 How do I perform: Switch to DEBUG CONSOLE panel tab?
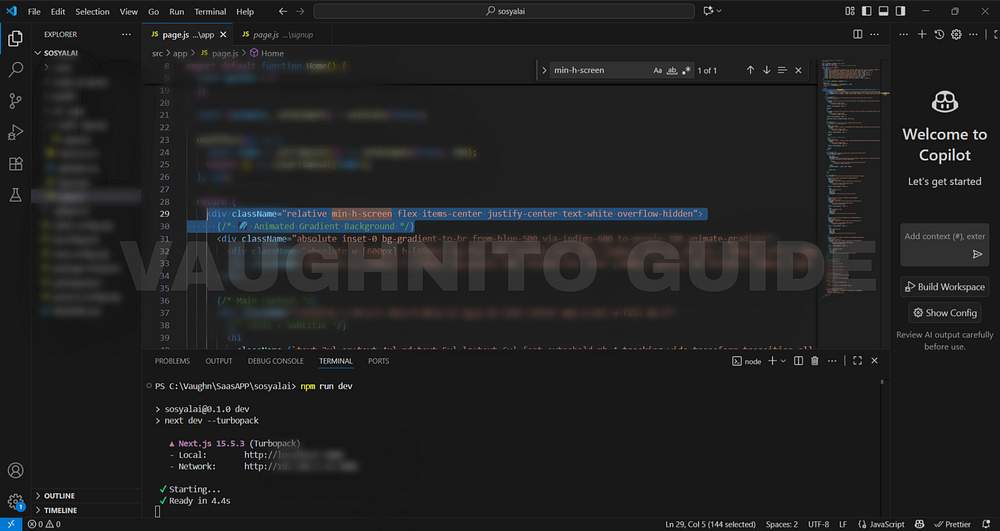click(x=276, y=361)
